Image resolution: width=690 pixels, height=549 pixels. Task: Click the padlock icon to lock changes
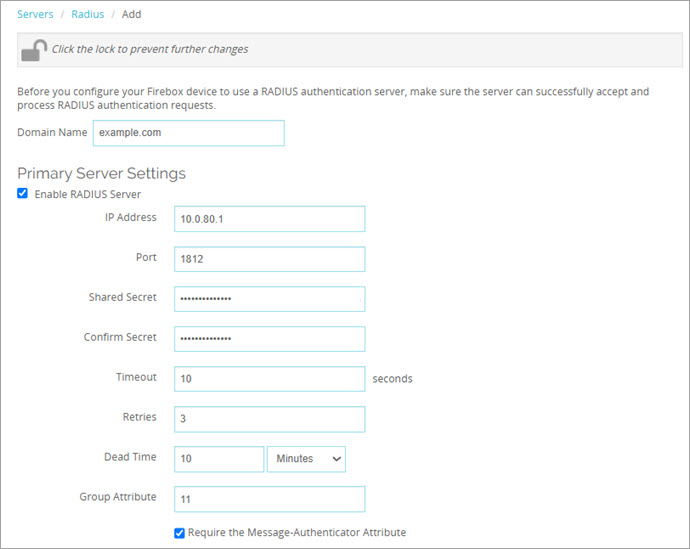pyautogui.click(x=34, y=50)
